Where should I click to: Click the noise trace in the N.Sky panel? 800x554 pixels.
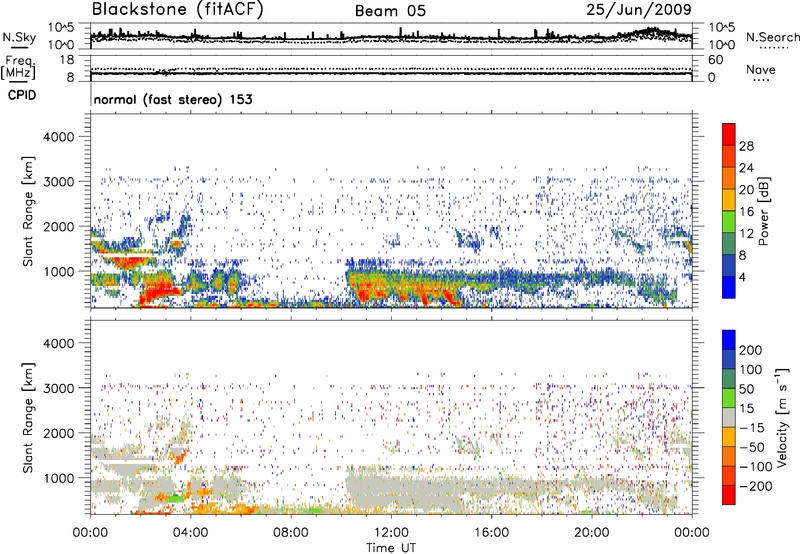click(x=391, y=37)
